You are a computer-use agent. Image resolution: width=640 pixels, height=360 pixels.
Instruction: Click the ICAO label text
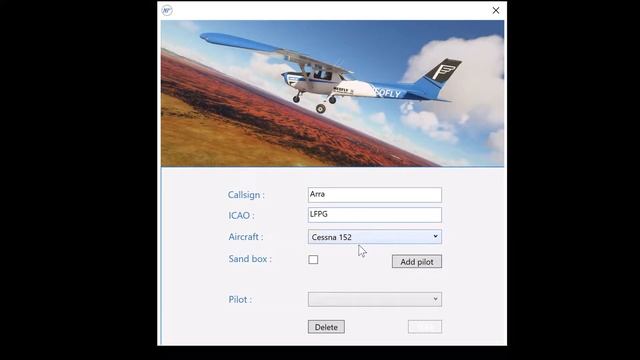click(x=241, y=216)
